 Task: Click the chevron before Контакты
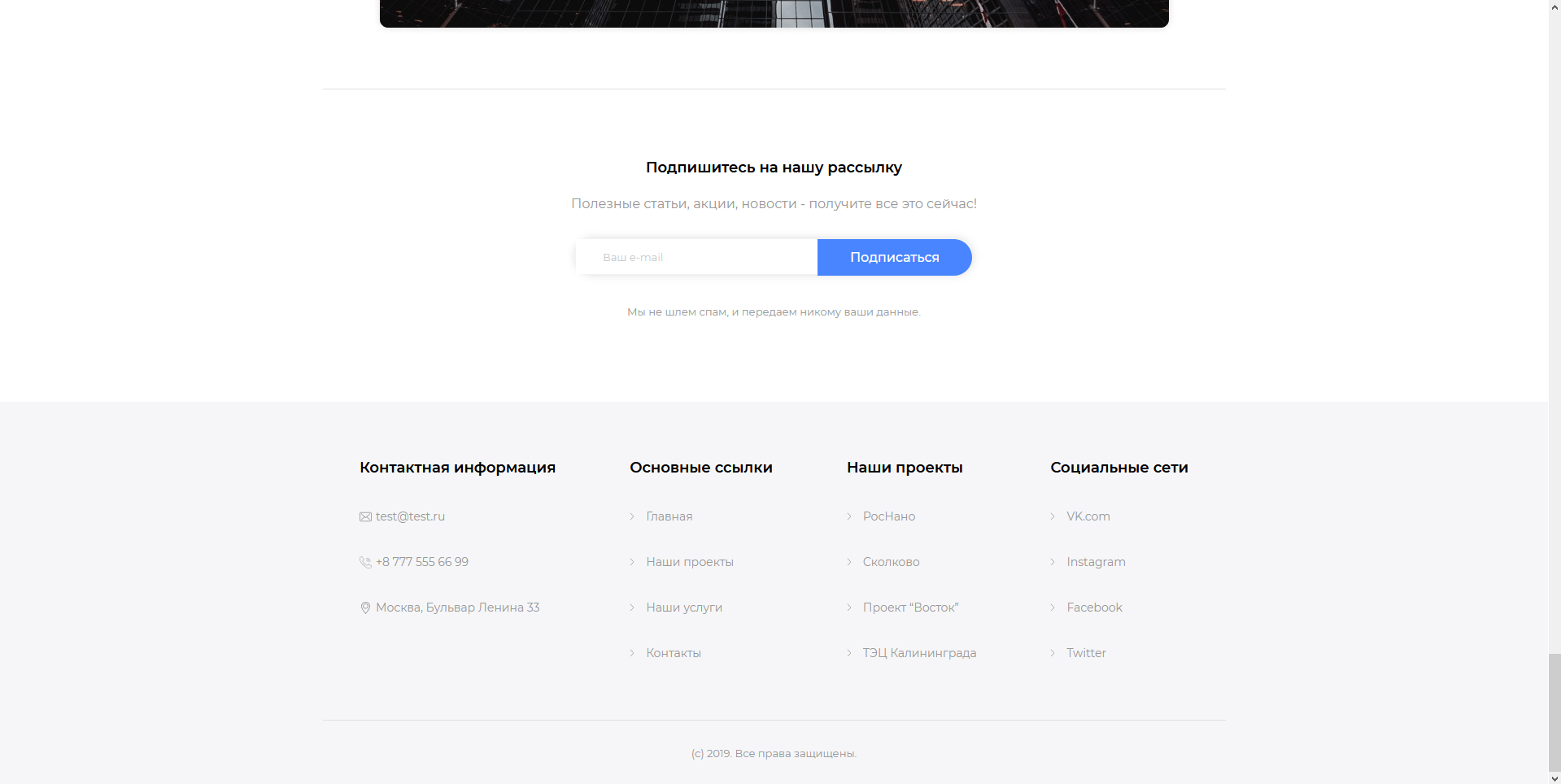[632, 653]
